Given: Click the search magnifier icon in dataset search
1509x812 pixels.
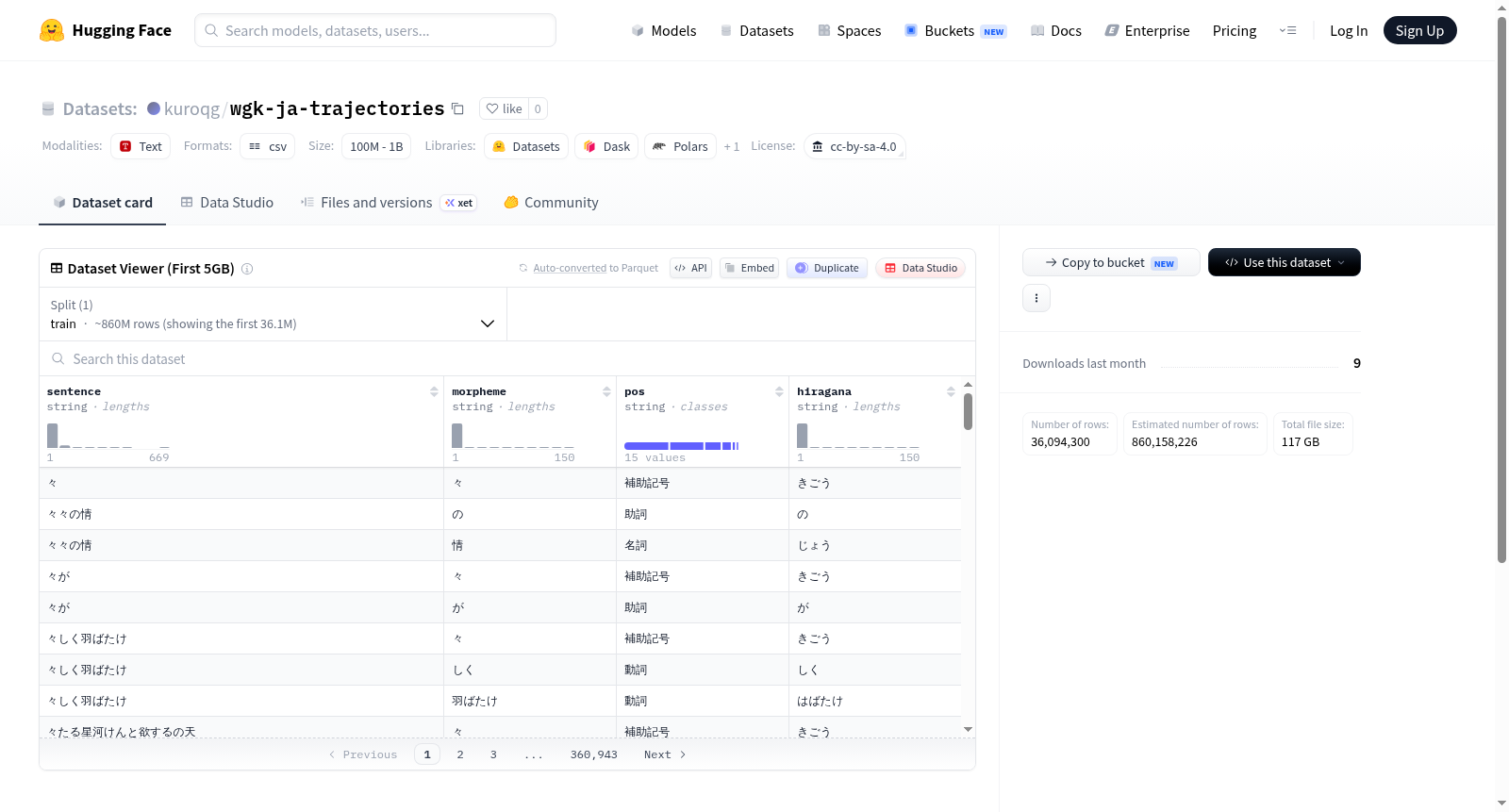Looking at the screenshot, I should click(x=58, y=359).
